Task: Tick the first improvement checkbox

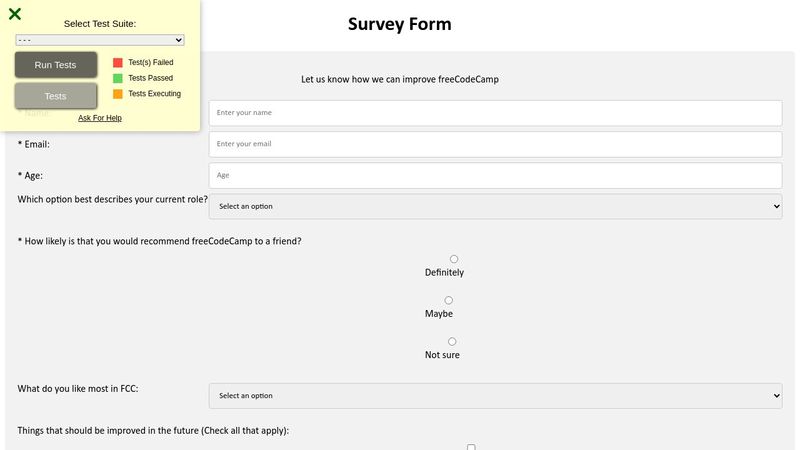Action: (x=472, y=447)
